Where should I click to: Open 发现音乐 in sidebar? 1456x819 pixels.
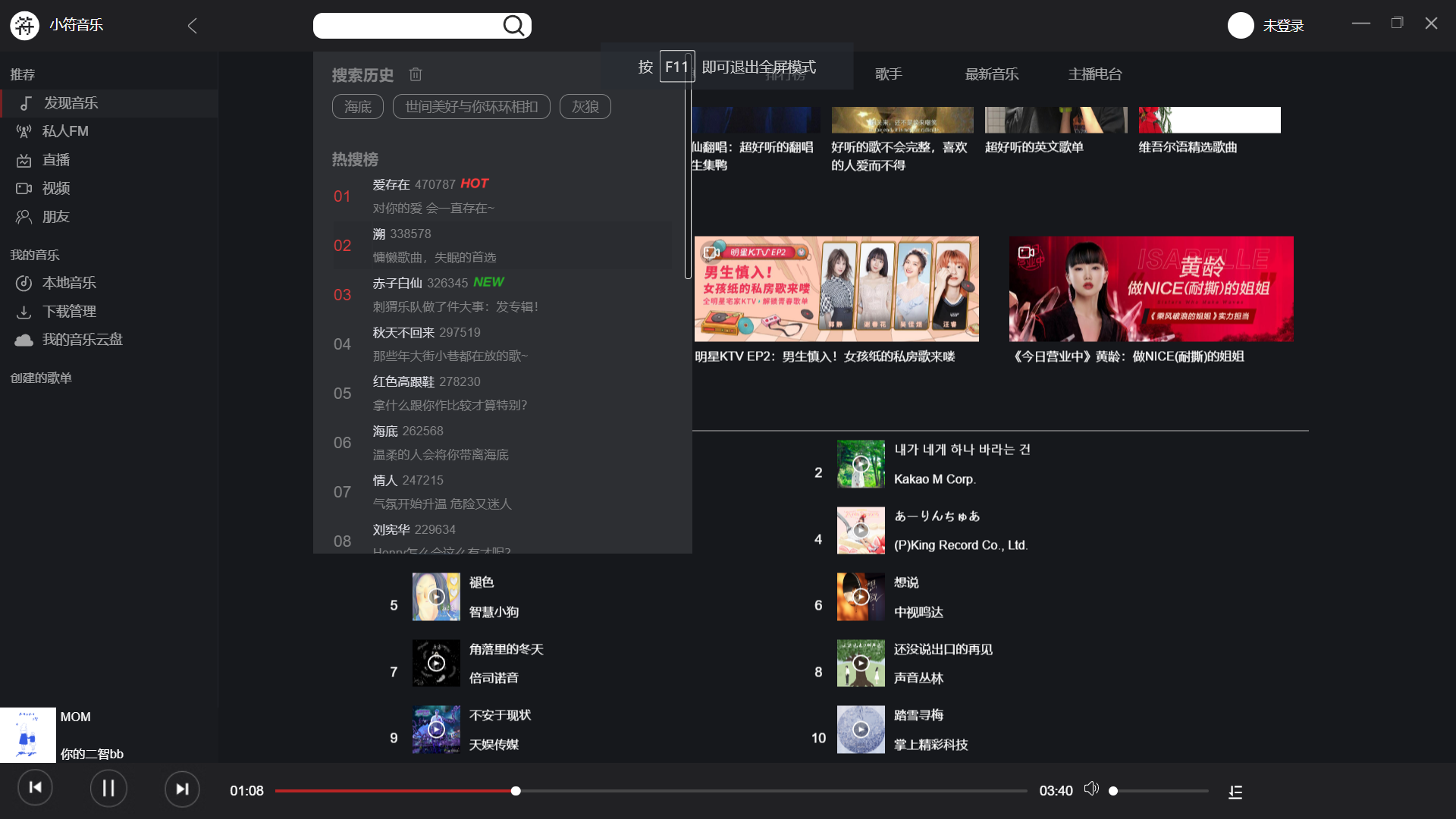pos(109,103)
